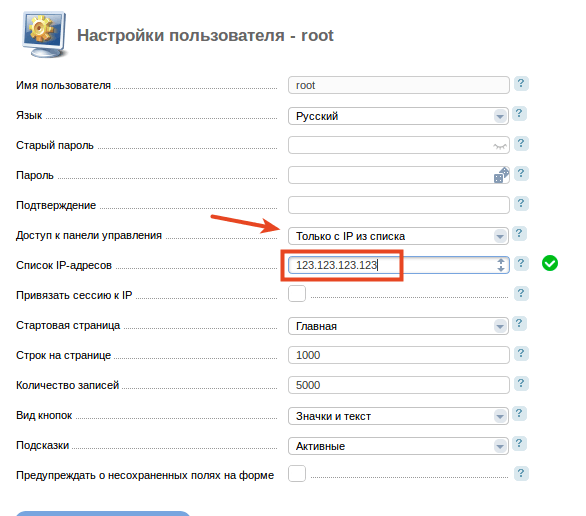This screenshot has height=516, width=586.
Task: Click help icon beside Язык dropdown
Action: pyautogui.click(x=519, y=114)
